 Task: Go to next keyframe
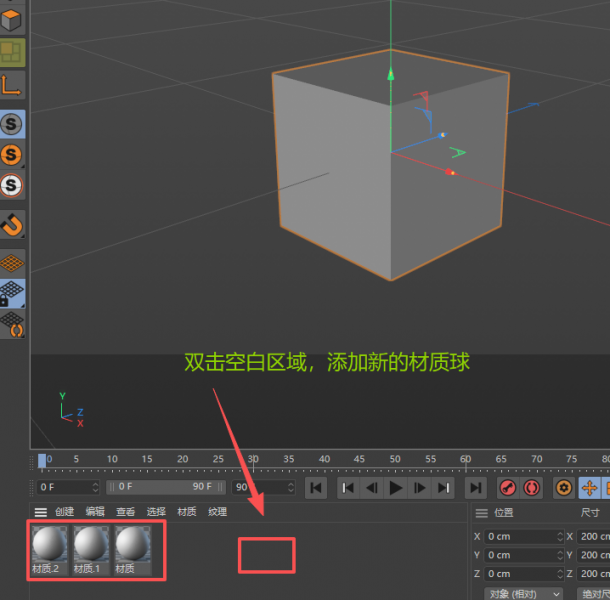click(x=443, y=488)
